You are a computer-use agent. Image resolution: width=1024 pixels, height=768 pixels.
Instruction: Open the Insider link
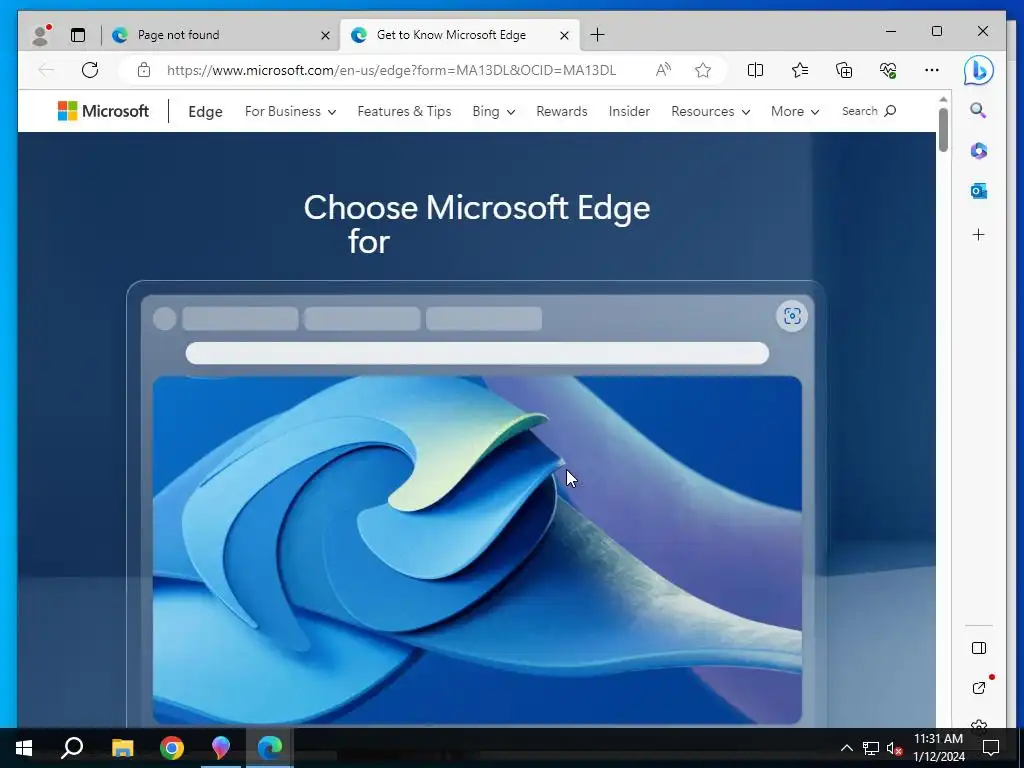(x=629, y=112)
